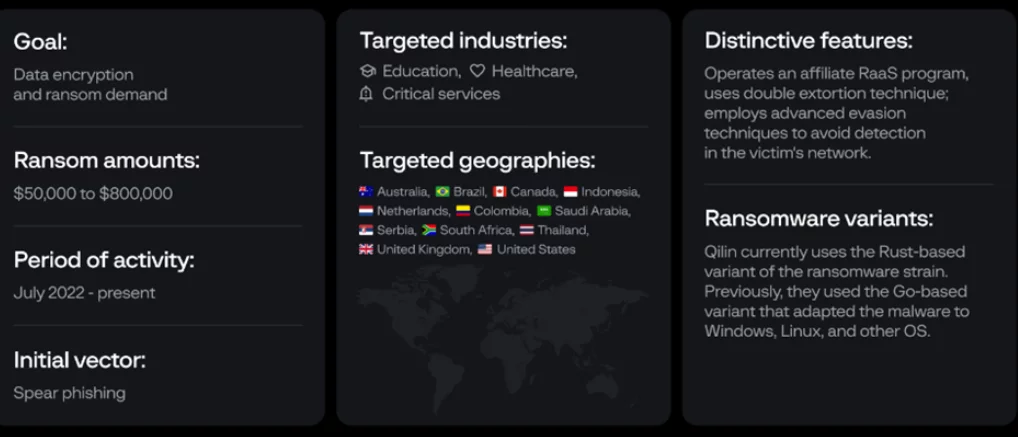
Task: Click the Canada flag icon
Action: (x=500, y=191)
